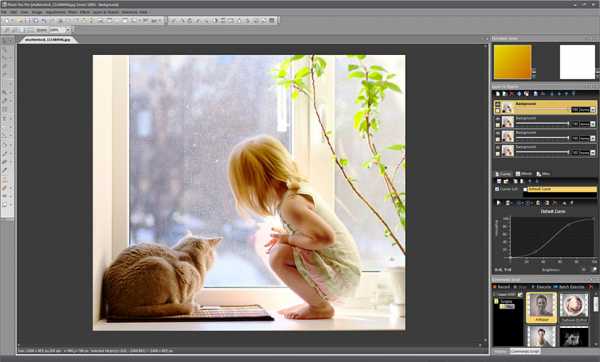The image size is (600, 362).
Task: Adjust opacity slider of second Background layer
Action: tap(542, 123)
